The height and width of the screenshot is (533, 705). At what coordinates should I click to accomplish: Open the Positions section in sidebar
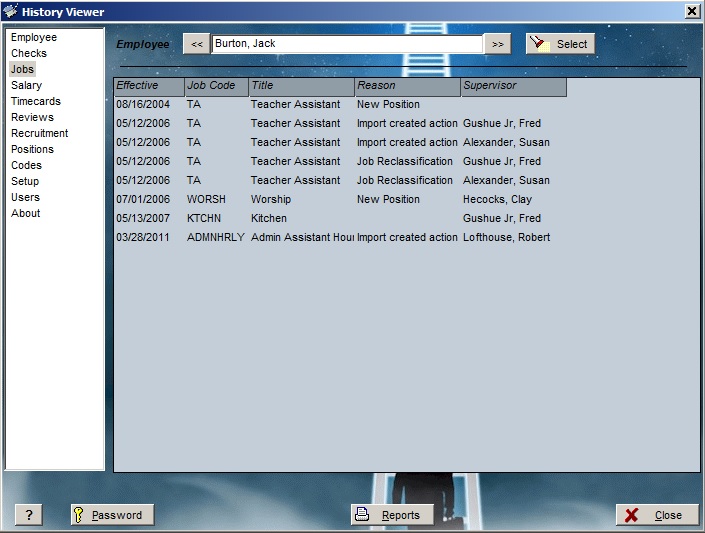pos(32,149)
